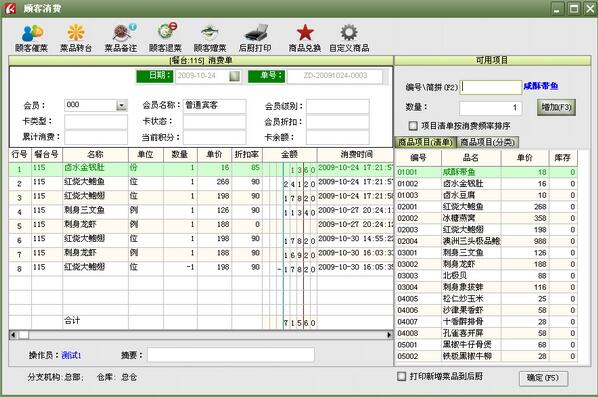The image size is (598, 397).
Task: Click the 名称 column header
Action: 95,154
